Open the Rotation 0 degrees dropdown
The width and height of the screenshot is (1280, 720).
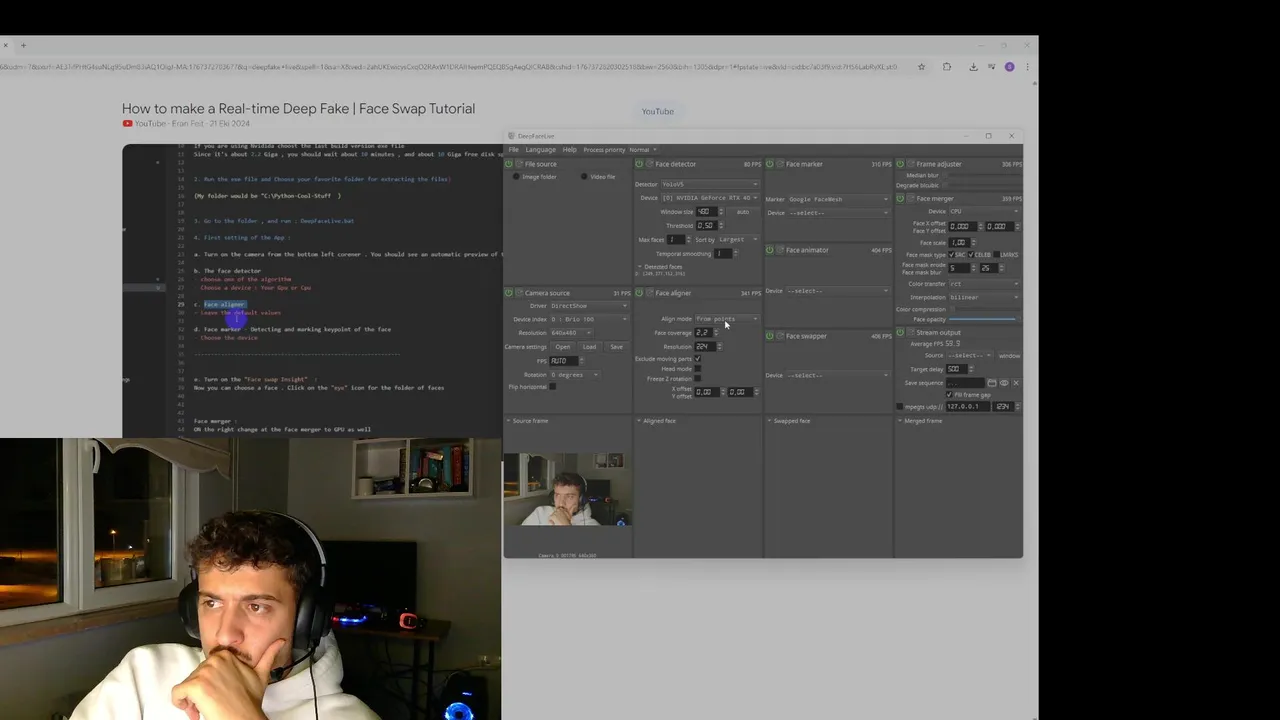point(575,375)
